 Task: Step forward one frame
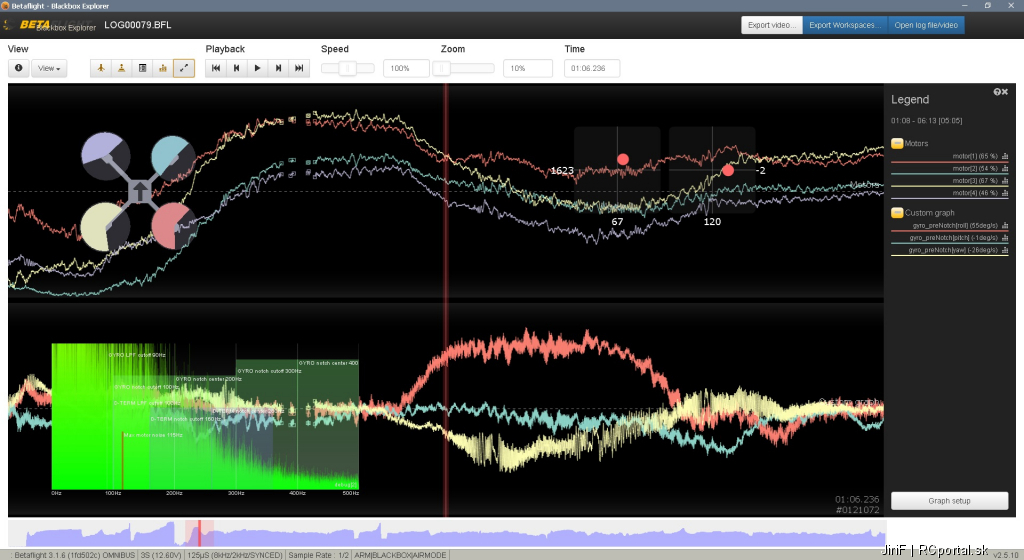(x=278, y=68)
